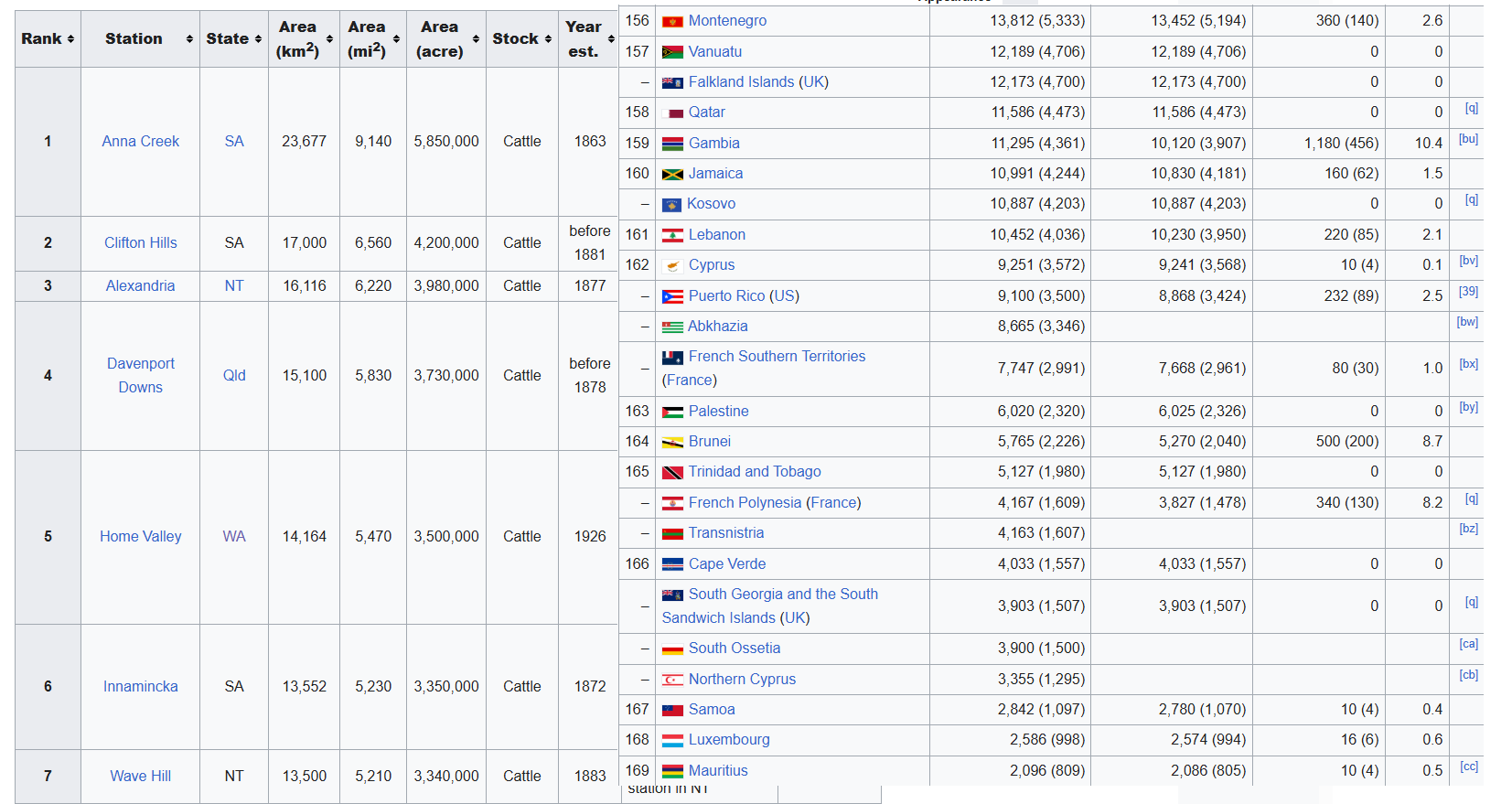Open footnote [bw] in Abkhazia row
This screenshot has height=804, width=1512.
click(x=1467, y=322)
